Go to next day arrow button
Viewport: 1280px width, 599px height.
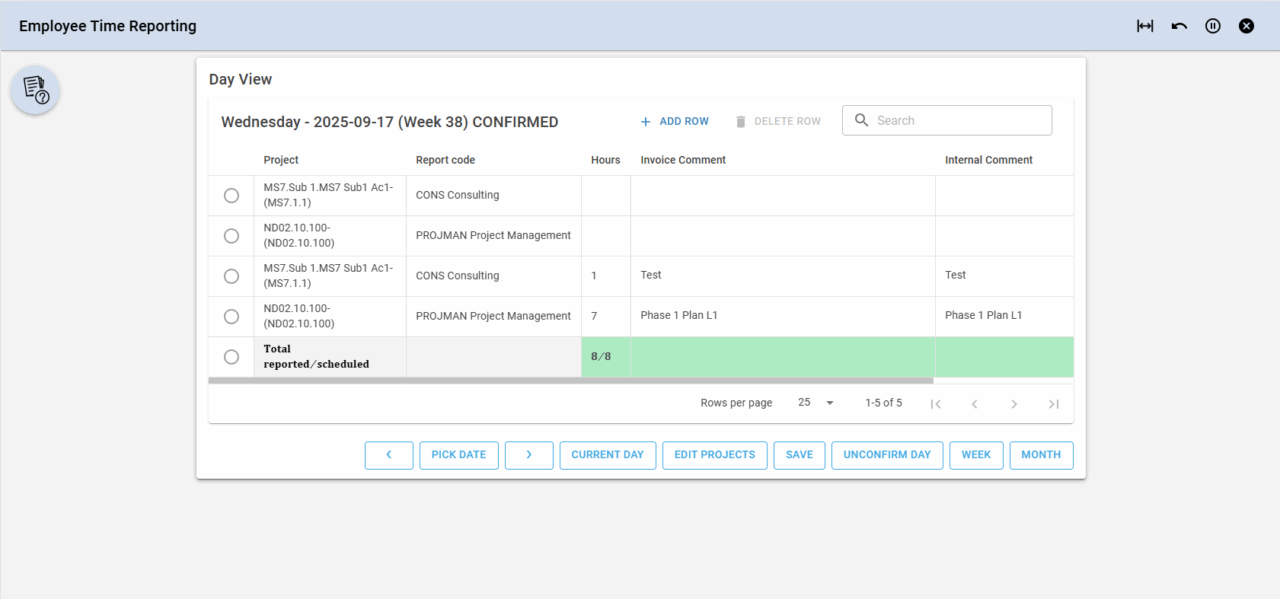click(x=529, y=455)
